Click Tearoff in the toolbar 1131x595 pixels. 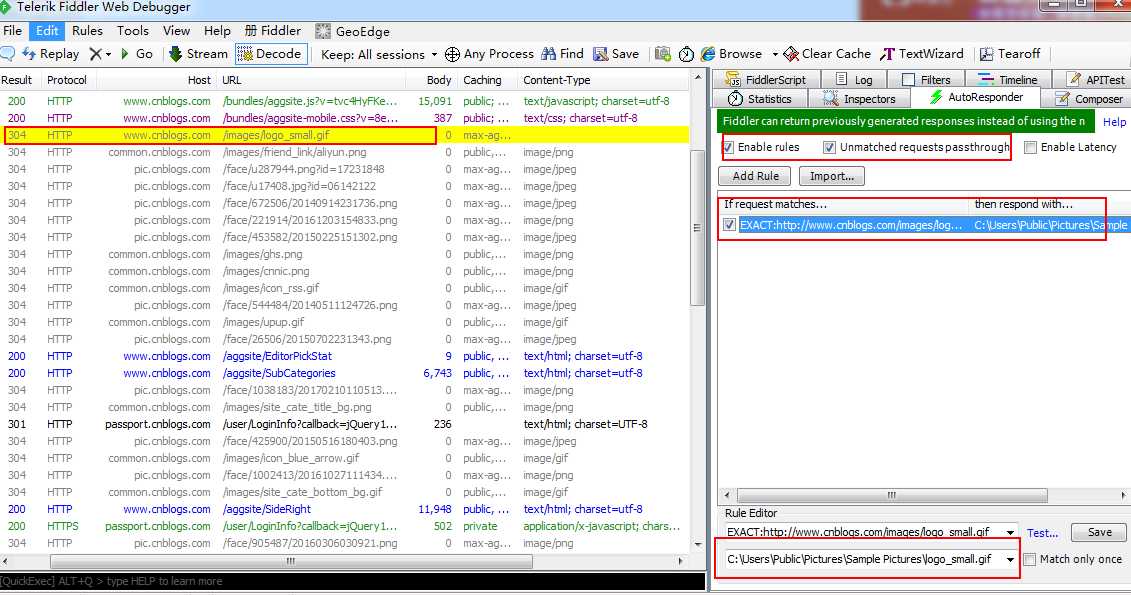(x=1010, y=54)
